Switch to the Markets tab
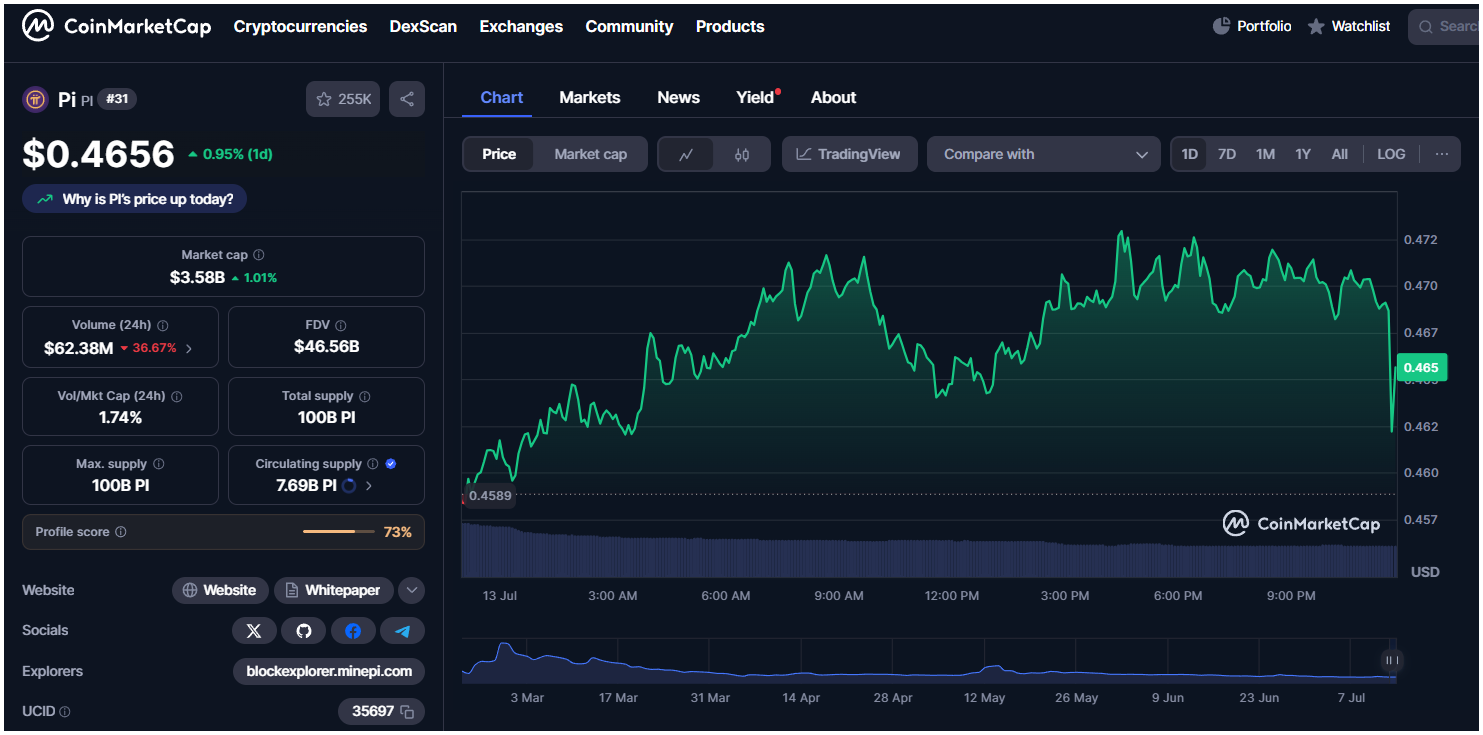1483x735 pixels. pyautogui.click(x=590, y=97)
